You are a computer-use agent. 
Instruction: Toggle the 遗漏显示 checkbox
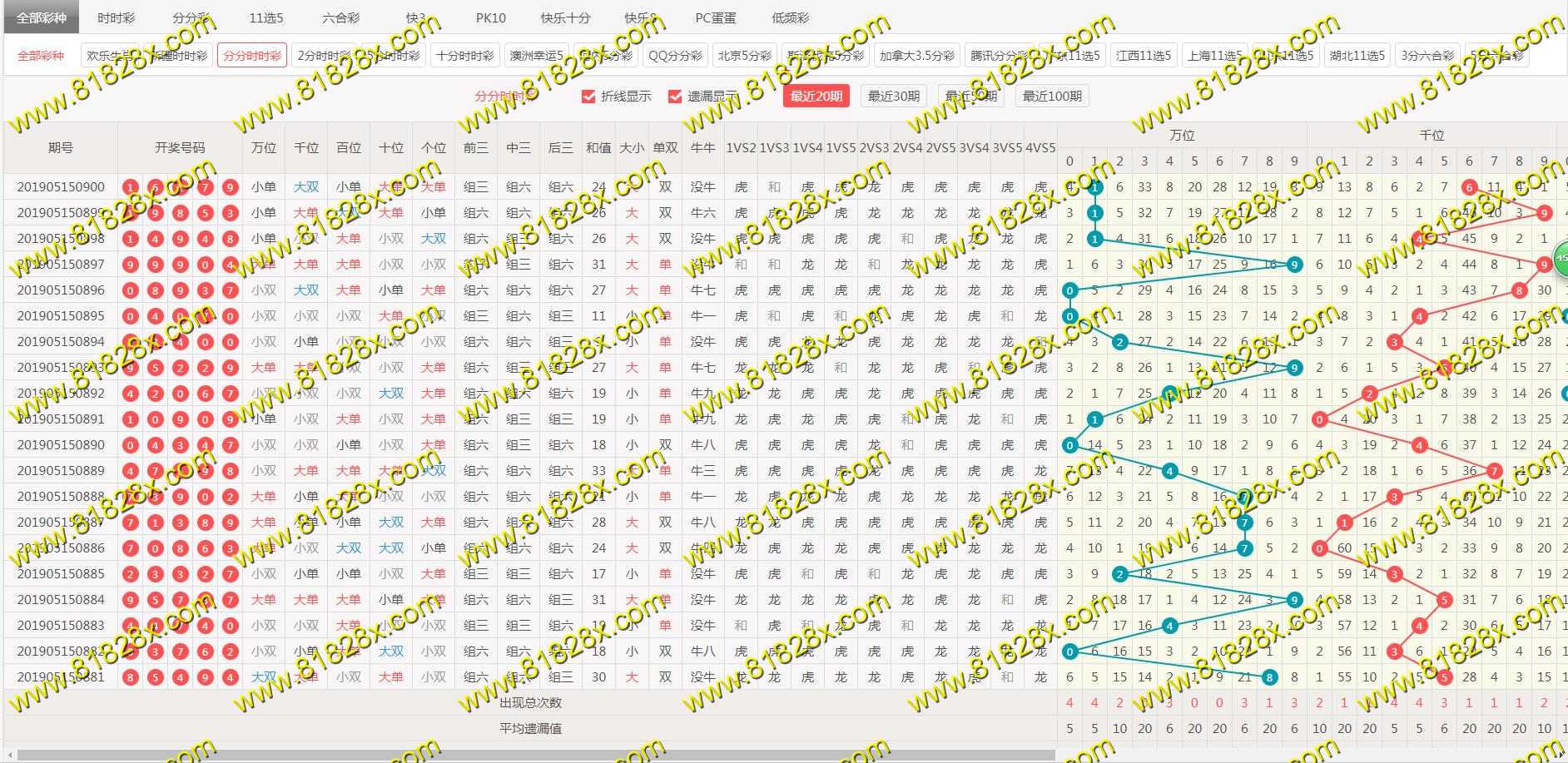(675, 97)
